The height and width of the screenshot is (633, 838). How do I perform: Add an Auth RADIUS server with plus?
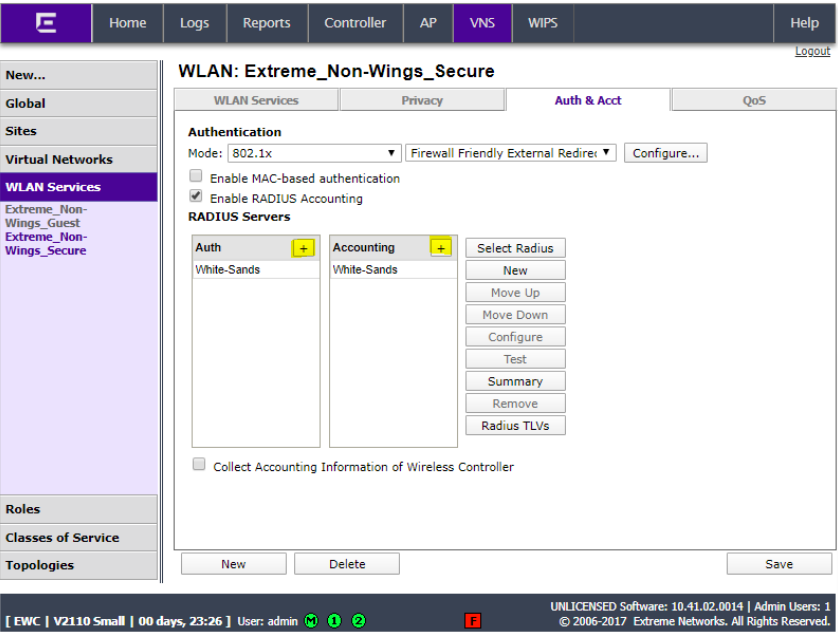point(303,248)
